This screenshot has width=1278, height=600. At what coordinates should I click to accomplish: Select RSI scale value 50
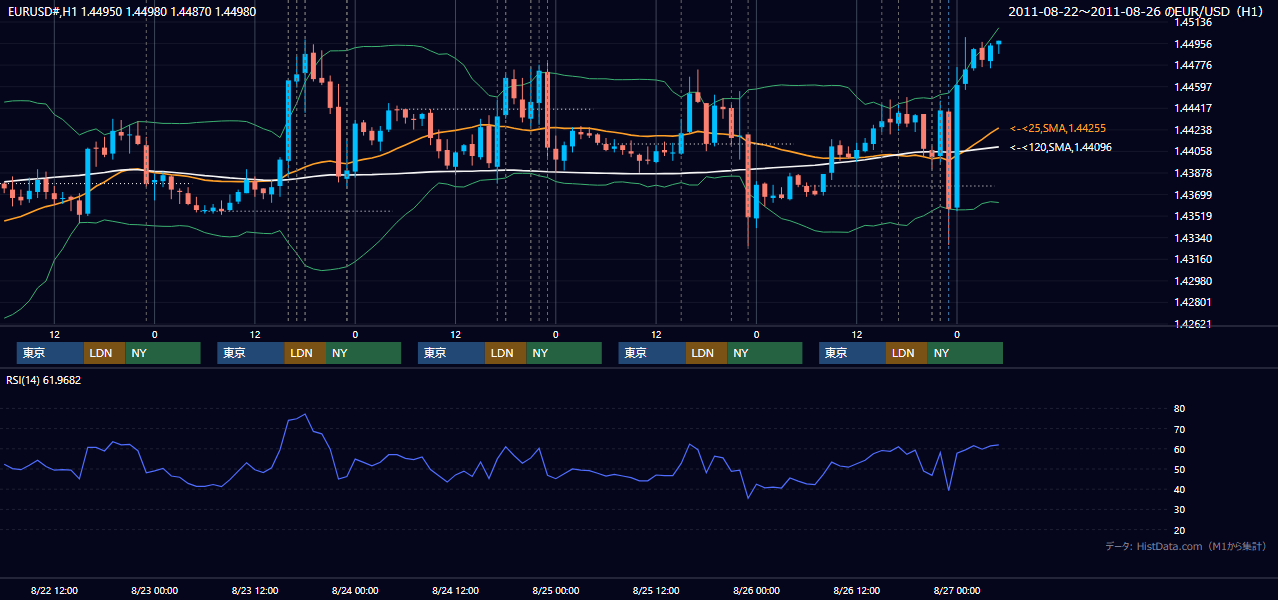tap(1179, 469)
